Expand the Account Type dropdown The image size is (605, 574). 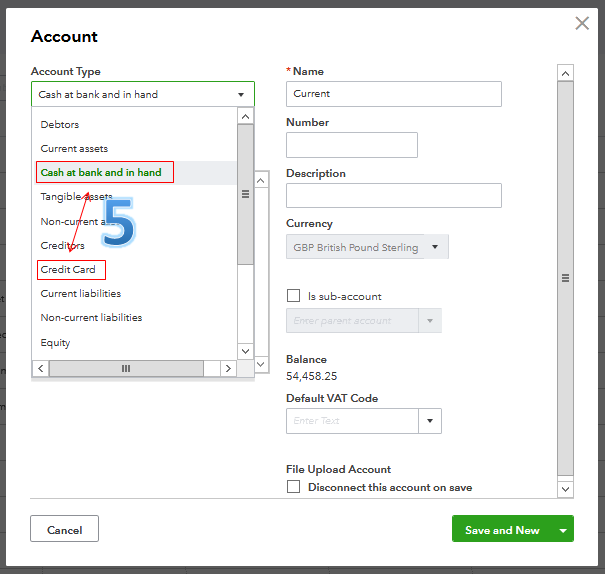coord(241,94)
